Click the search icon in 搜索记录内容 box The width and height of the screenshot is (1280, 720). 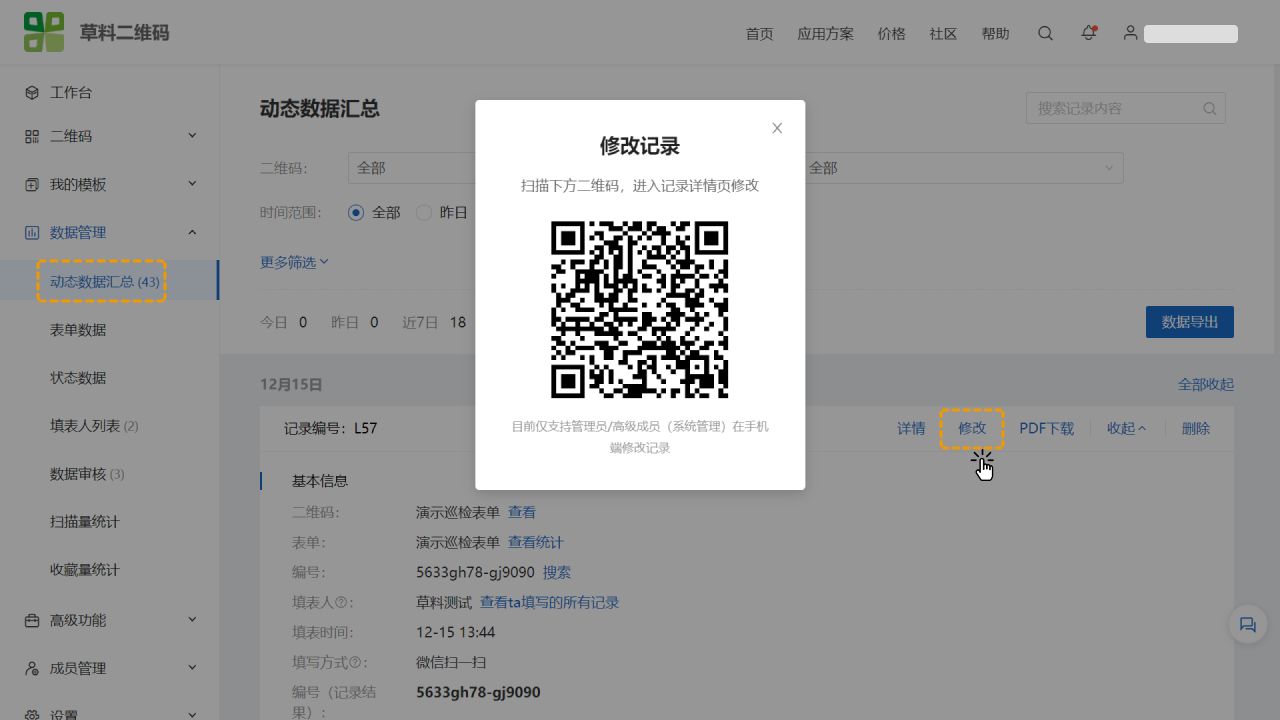1210,108
